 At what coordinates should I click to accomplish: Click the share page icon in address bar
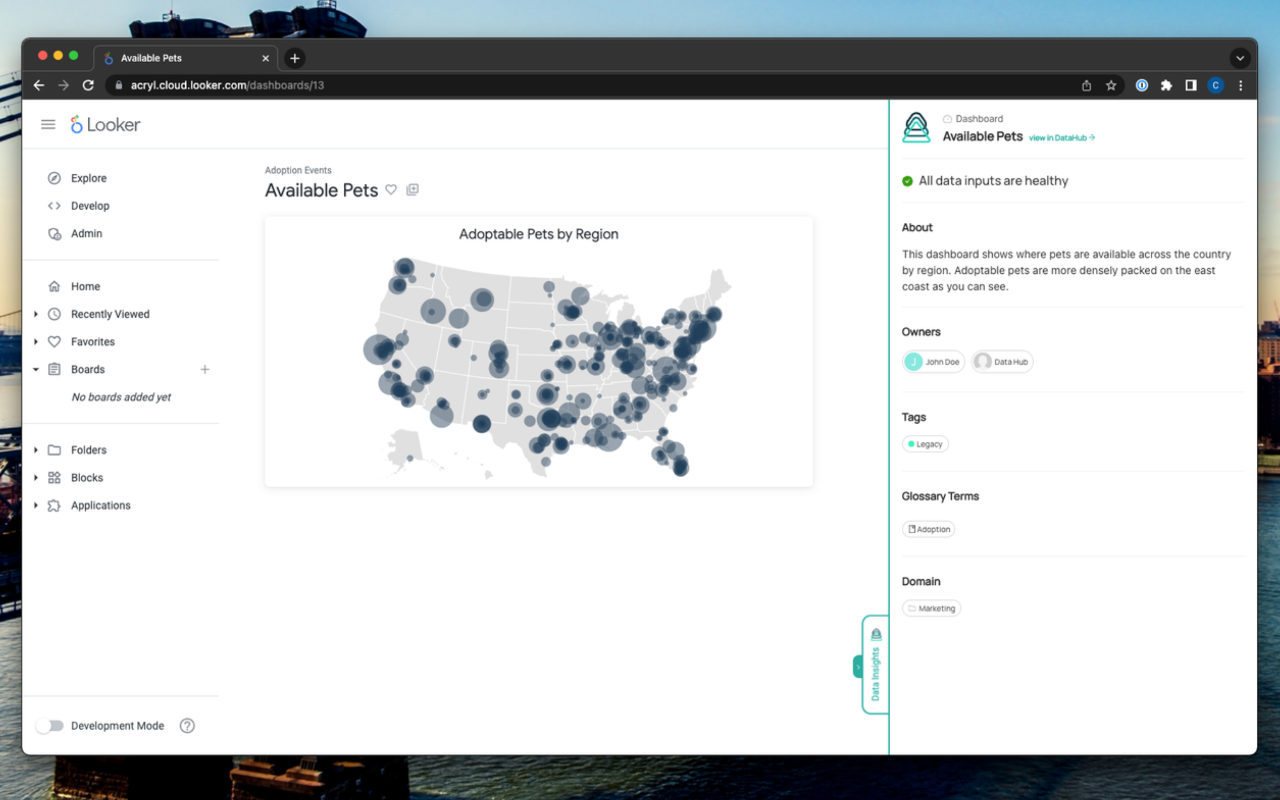click(x=1087, y=85)
